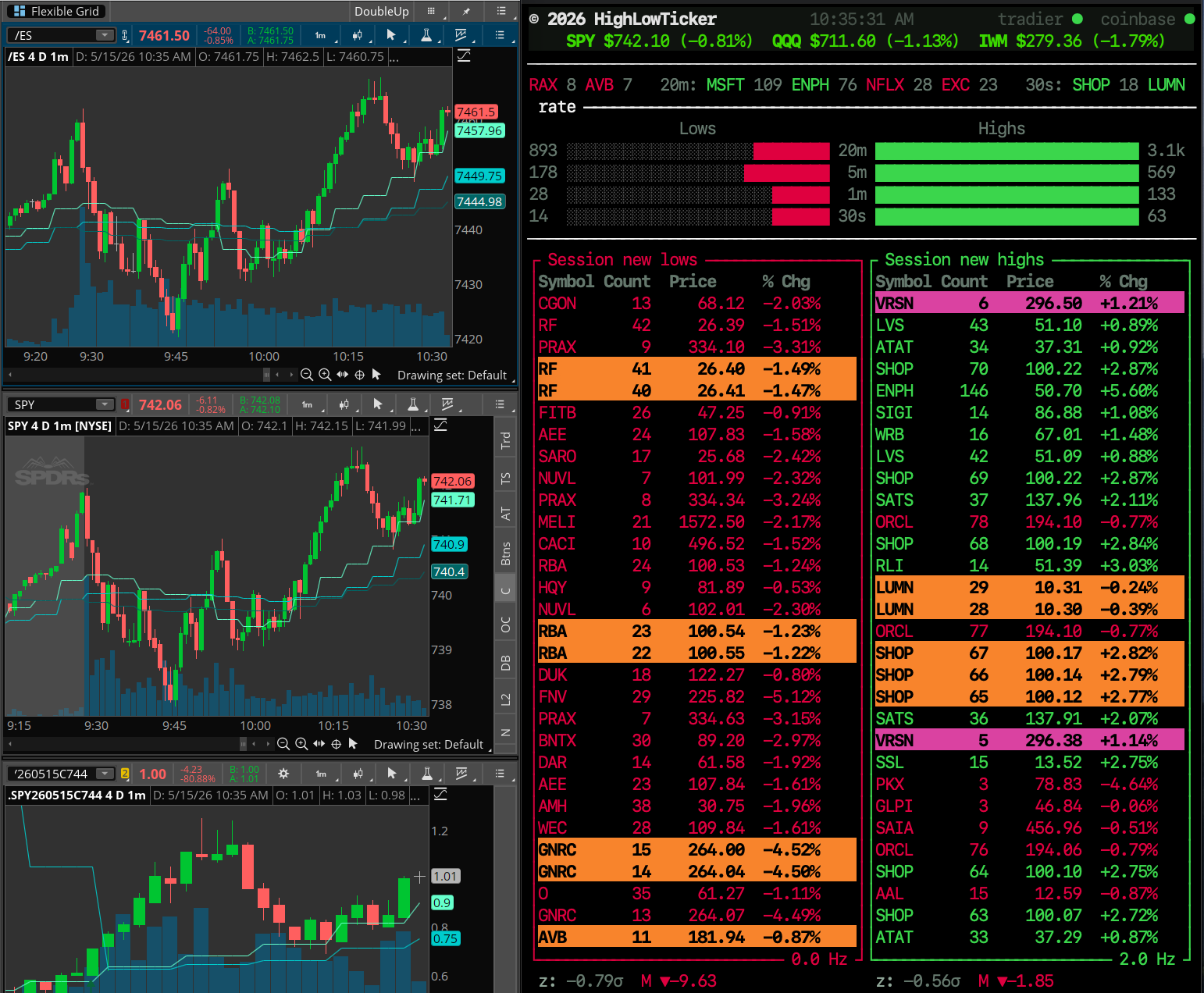Zoom in on the SPY chart
This screenshot has width=1204, height=993.
(301, 744)
